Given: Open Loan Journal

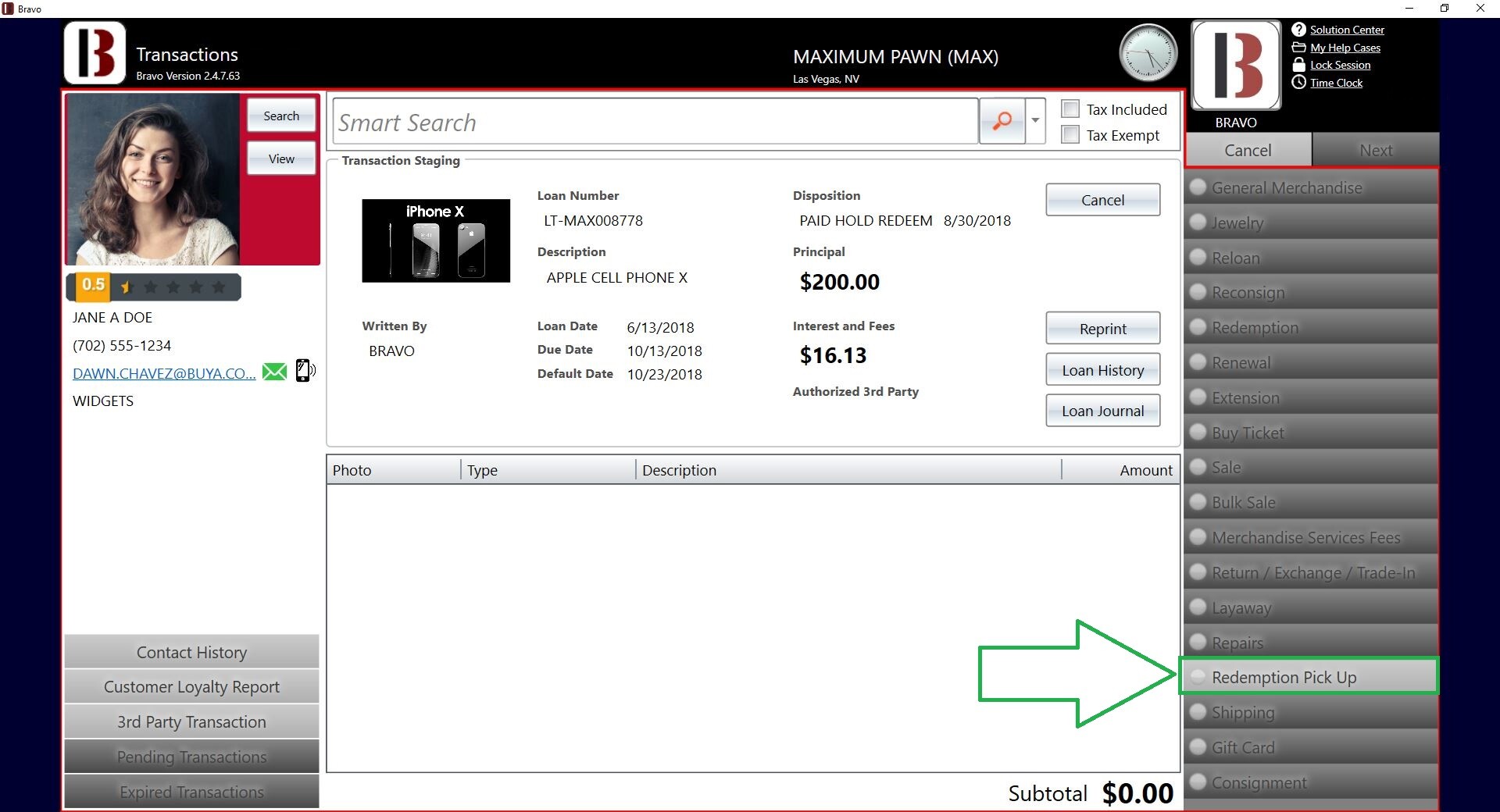Looking at the screenshot, I should 1102,411.
